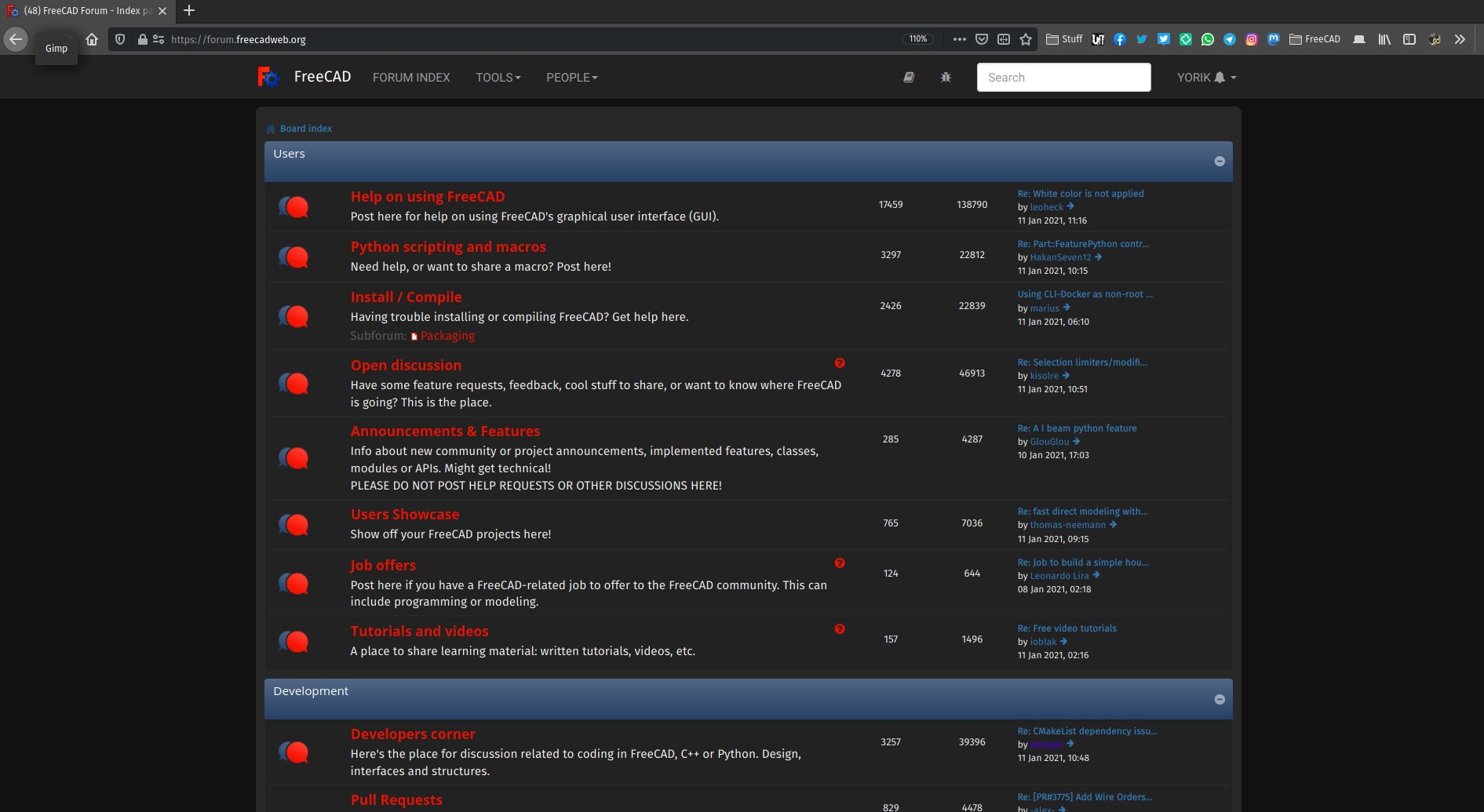This screenshot has height=812, width=1484.
Task: Click Development category header title
Action: click(311, 691)
